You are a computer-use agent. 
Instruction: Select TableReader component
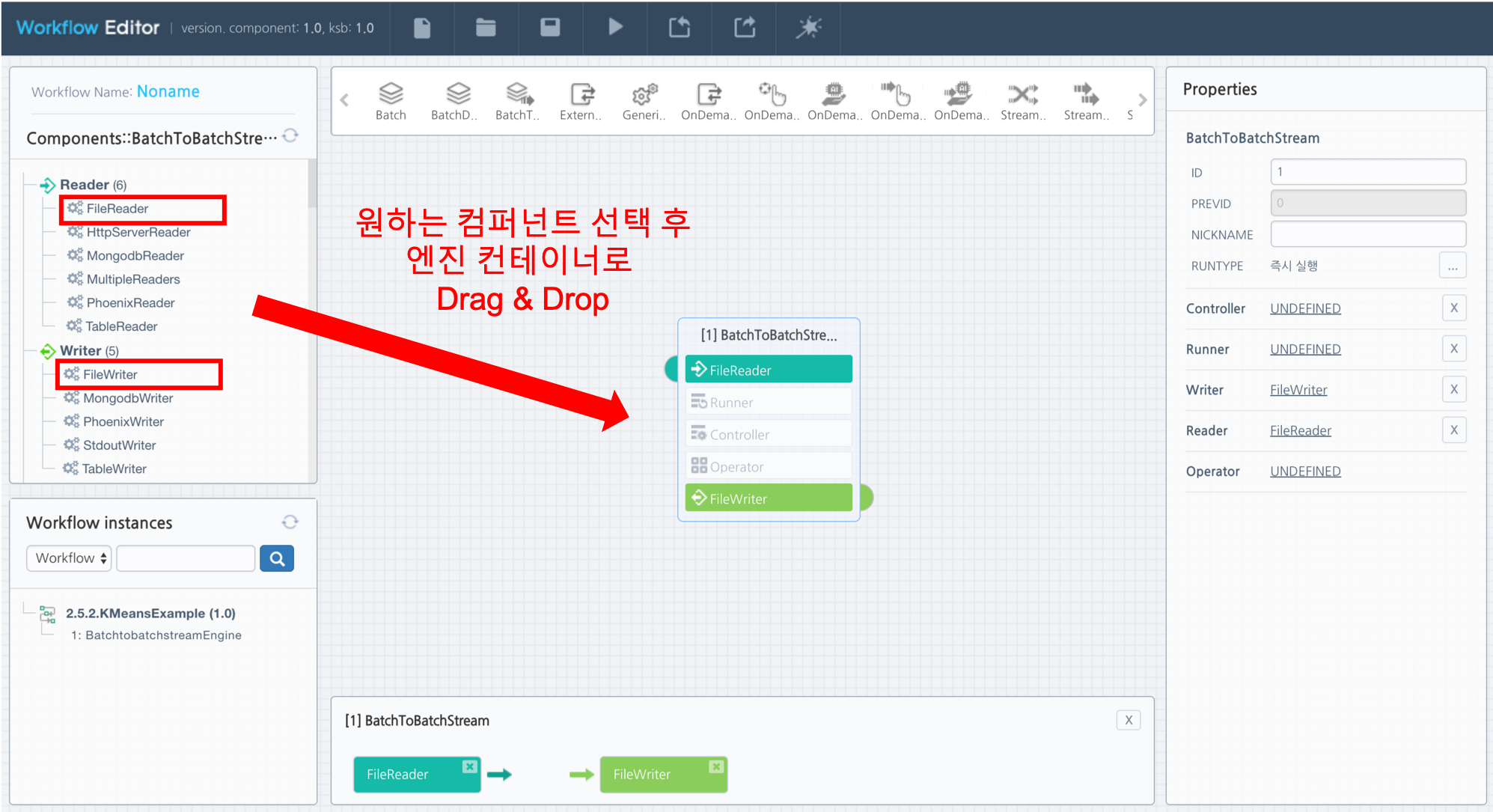click(x=112, y=326)
